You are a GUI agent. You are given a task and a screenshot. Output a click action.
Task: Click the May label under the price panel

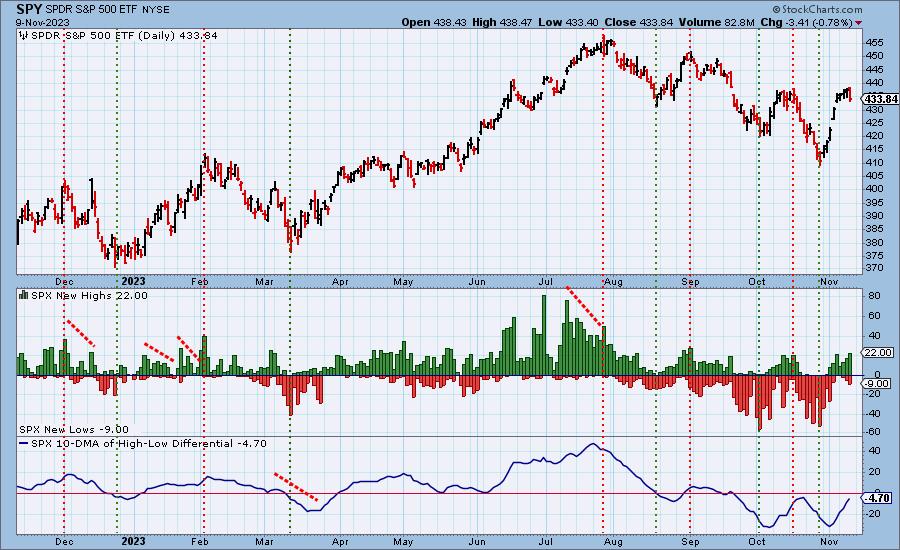[x=403, y=282]
